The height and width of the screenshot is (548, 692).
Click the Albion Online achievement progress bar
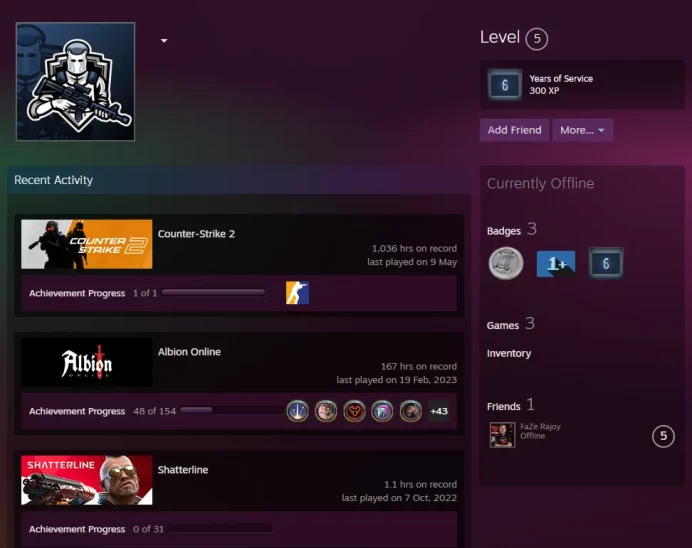click(232, 410)
